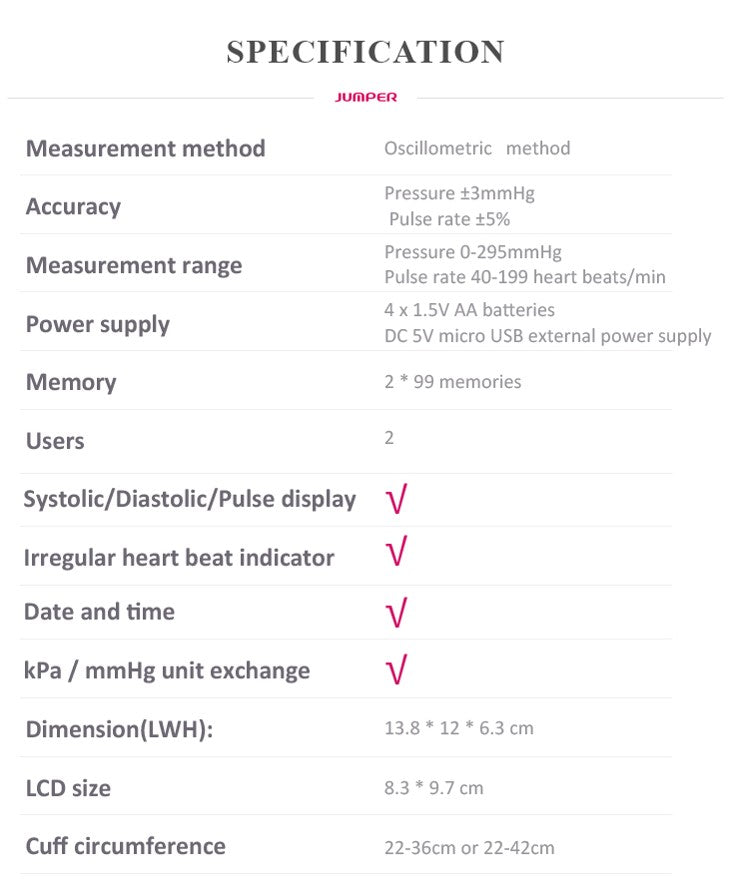730x887 pixels.
Task: Click the 2 * 99 memories value
Action: click(x=452, y=381)
